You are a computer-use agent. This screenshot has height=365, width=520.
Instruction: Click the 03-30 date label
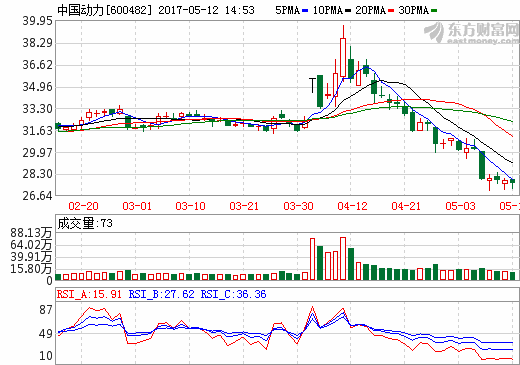coord(298,206)
